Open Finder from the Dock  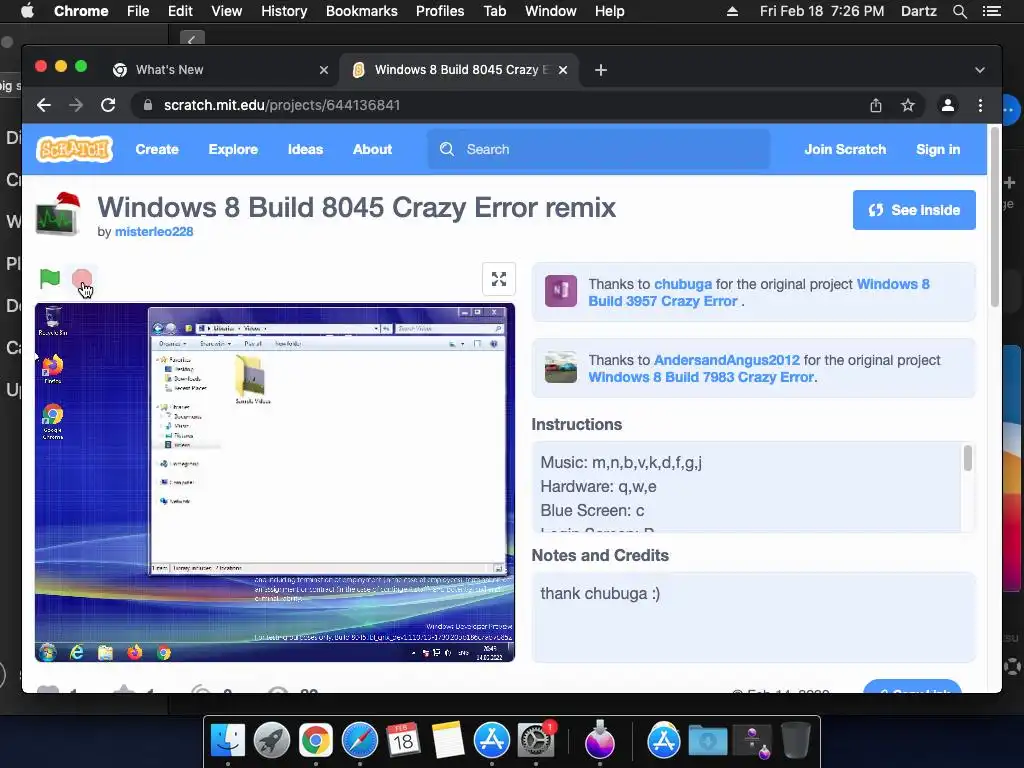click(227, 741)
